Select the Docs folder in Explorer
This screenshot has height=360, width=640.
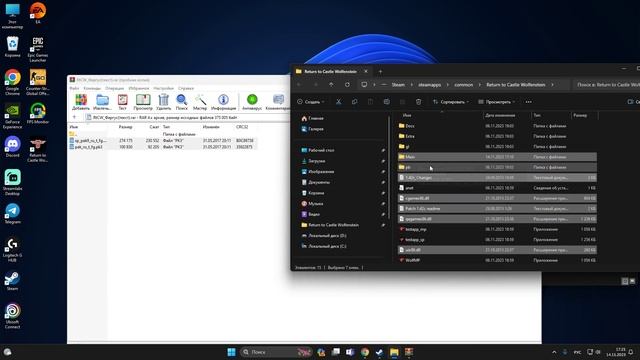(x=497, y=126)
